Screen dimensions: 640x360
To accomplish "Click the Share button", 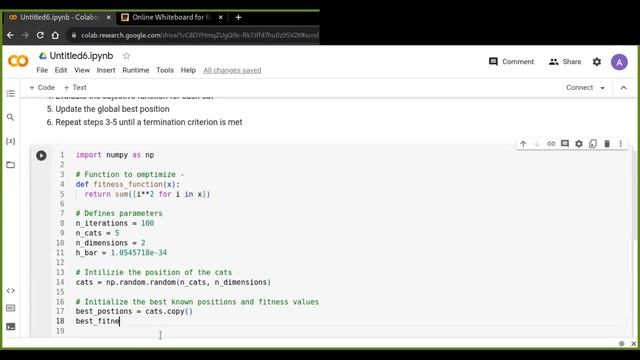I will tap(565, 62).
